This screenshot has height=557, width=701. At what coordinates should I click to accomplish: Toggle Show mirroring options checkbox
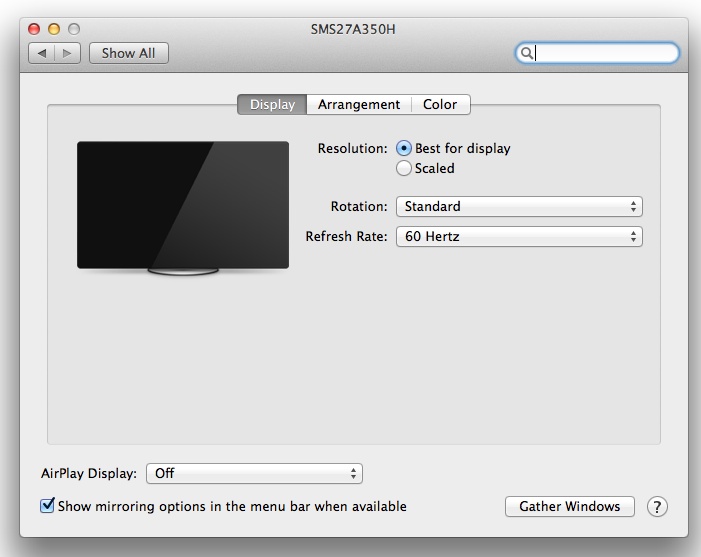tap(47, 506)
